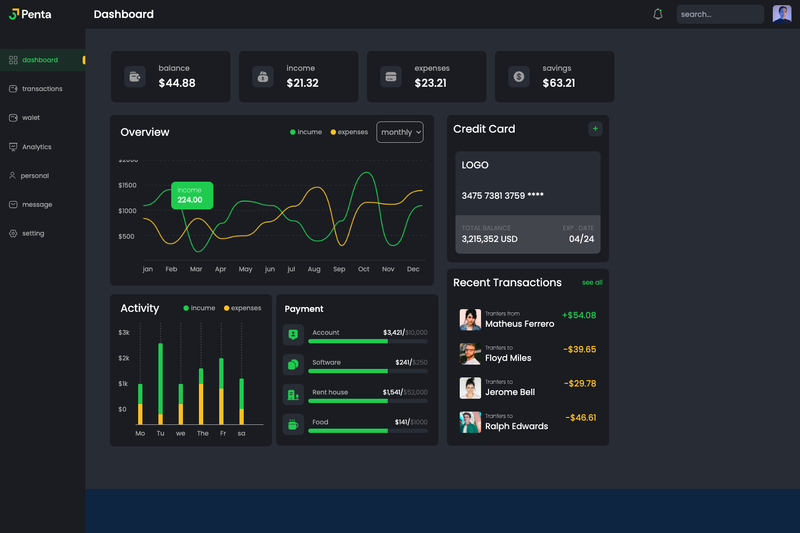Click the Account payment progress bar
The height and width of the screenshot is (533, 800).
pos(368,341)
